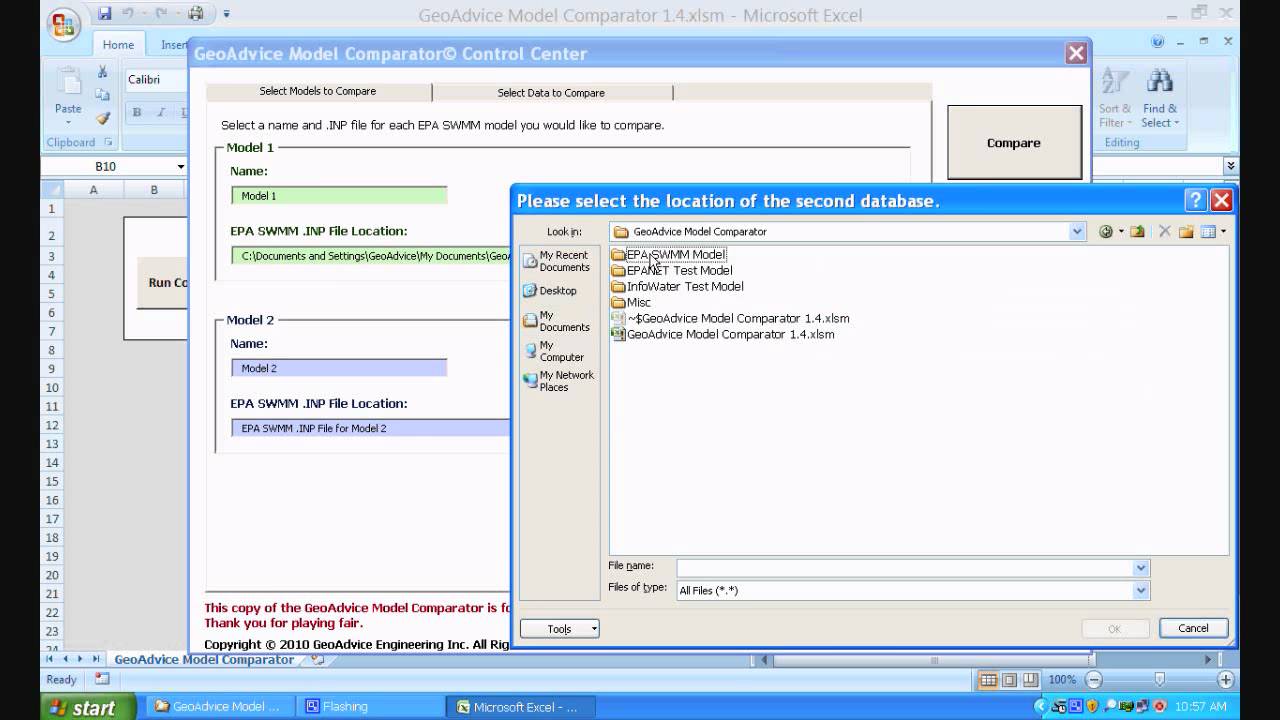Image resolution: width=1280 pixels, height=720 pixels.
Task: Go to My Computer in places bar
Action: click(x=555, y=351)
